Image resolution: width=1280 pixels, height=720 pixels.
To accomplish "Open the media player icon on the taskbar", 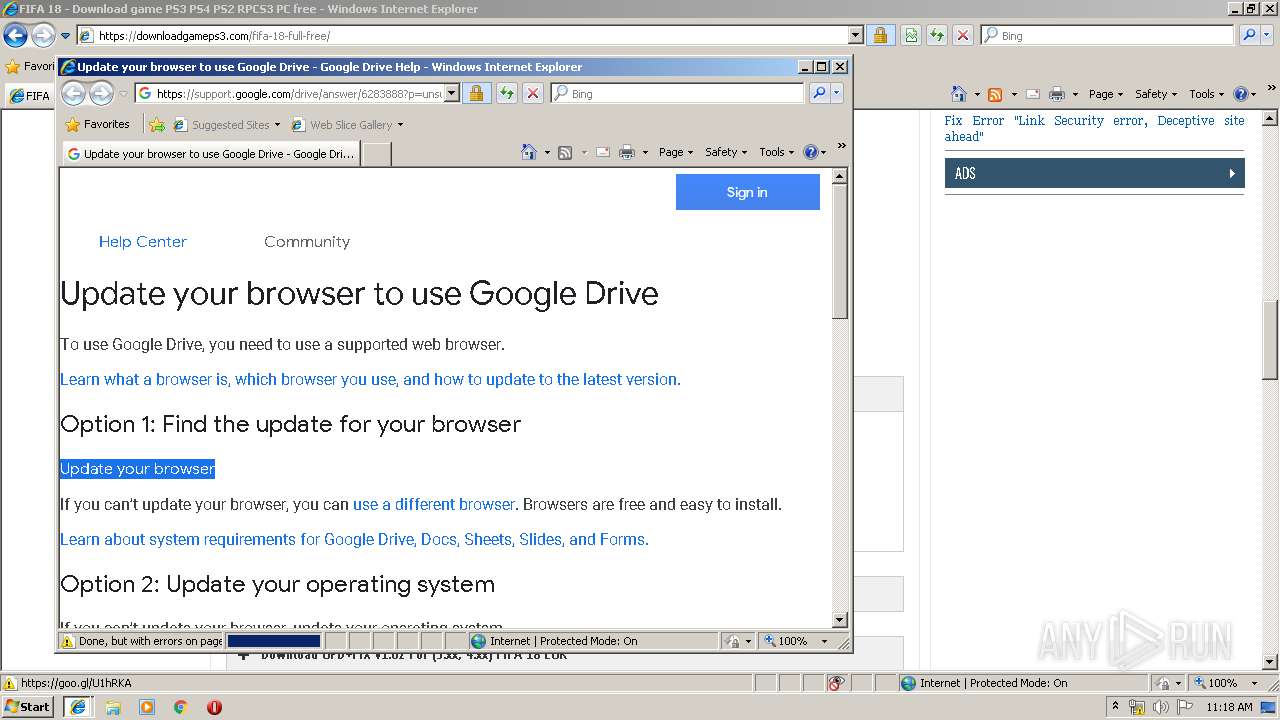I will pyautogui.click(x=147, y=707).
